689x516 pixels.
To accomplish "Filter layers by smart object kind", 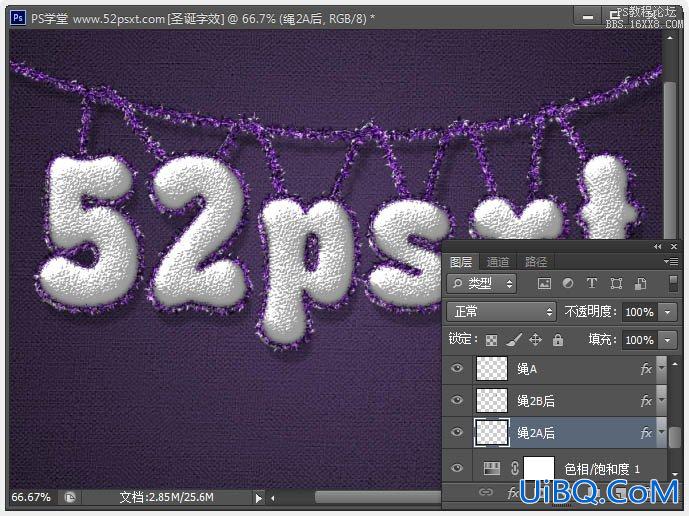I will click(640, 283).
